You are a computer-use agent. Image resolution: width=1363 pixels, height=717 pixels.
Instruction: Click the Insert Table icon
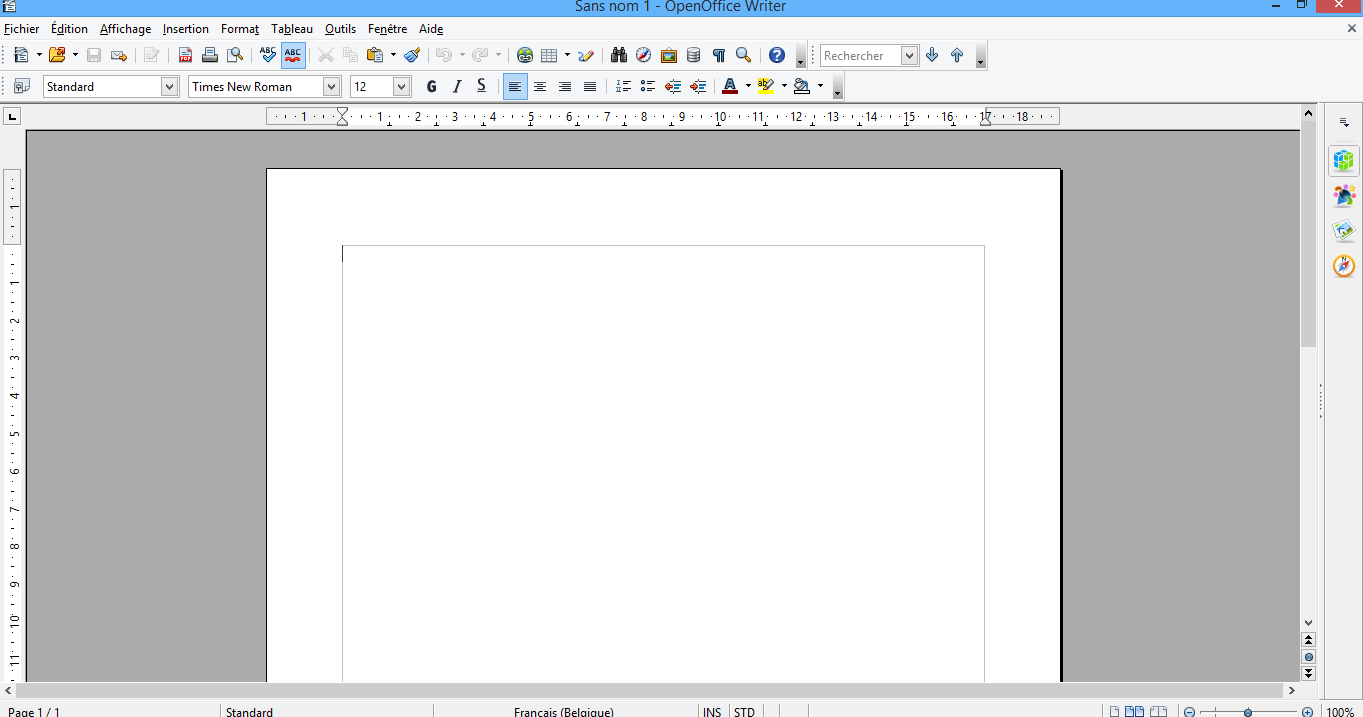(549, 55)
